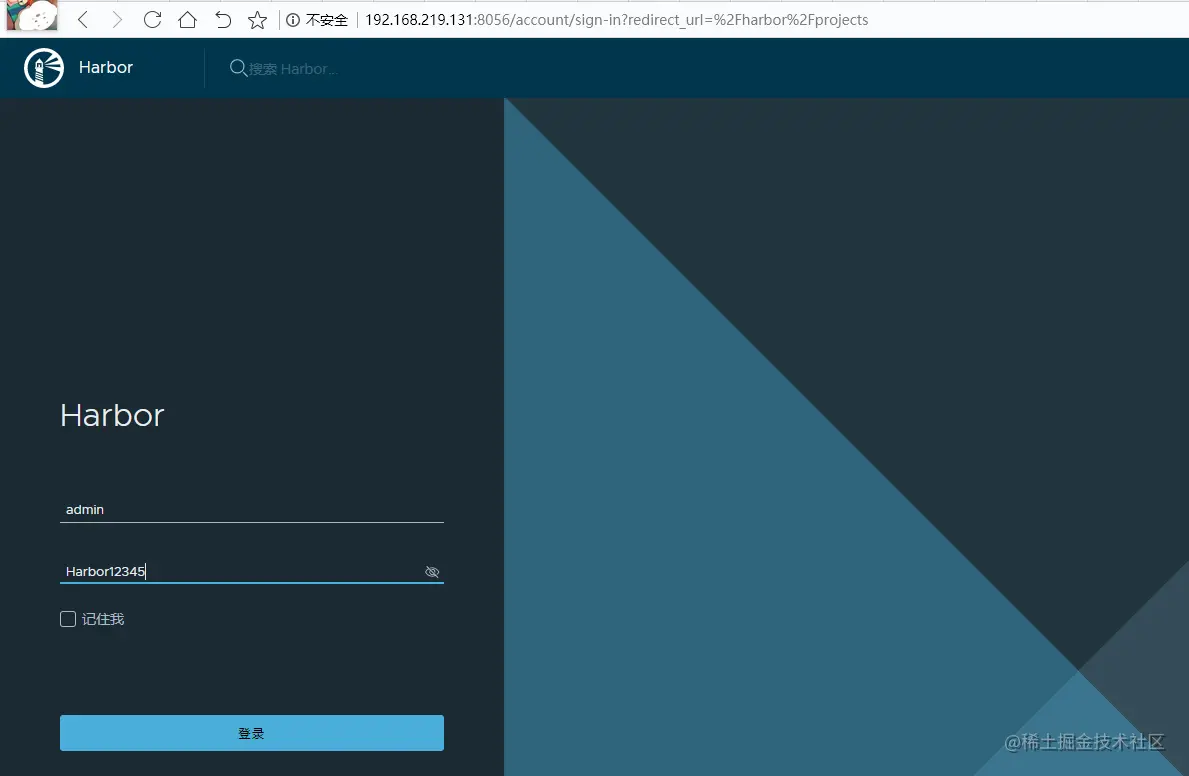1189x776 pixels.
Task: Reload the page with refresh icon
Action: pyautogui.click(x=152, y=20)
